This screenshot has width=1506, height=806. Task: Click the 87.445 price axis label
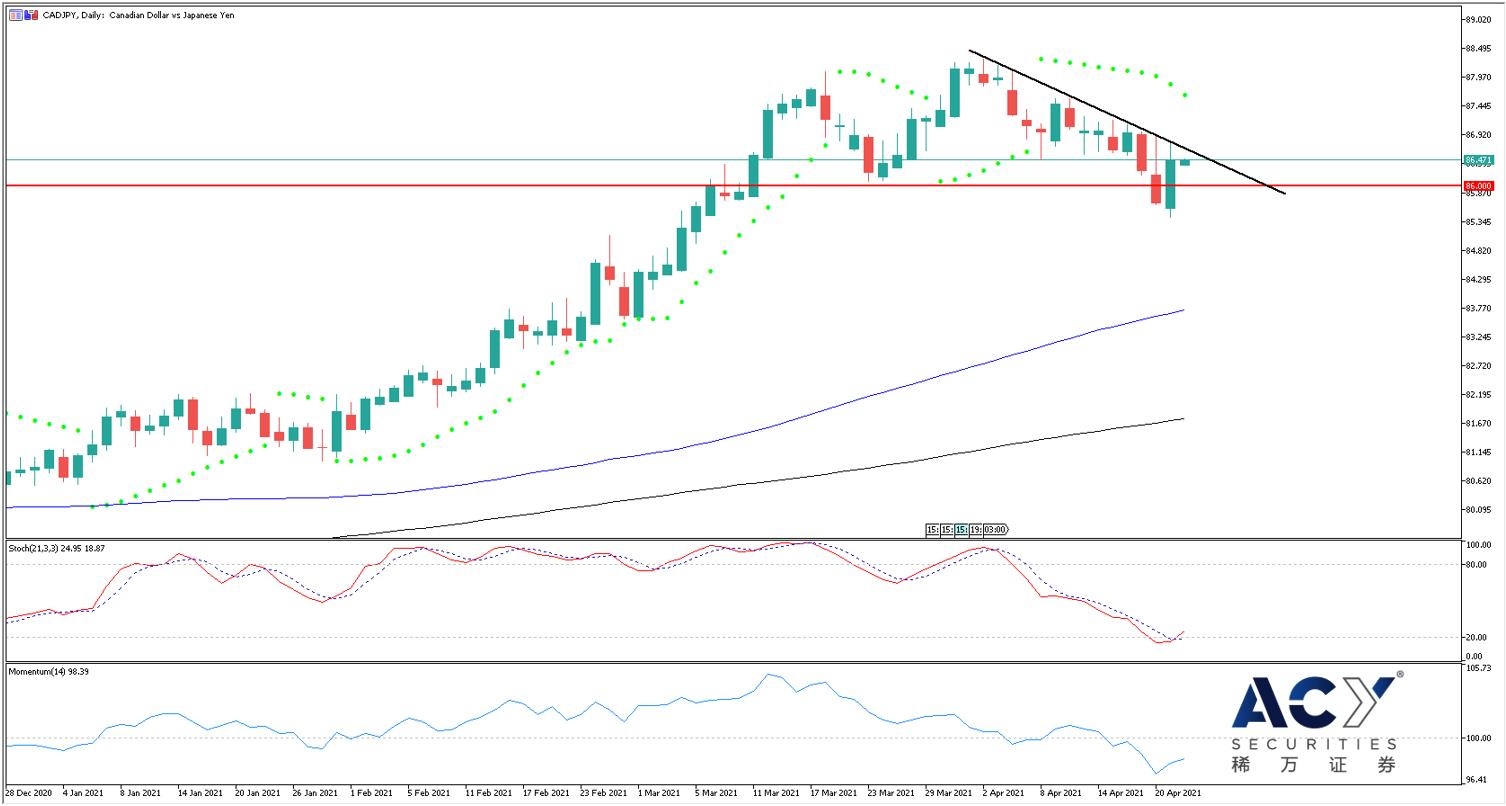1478,106
